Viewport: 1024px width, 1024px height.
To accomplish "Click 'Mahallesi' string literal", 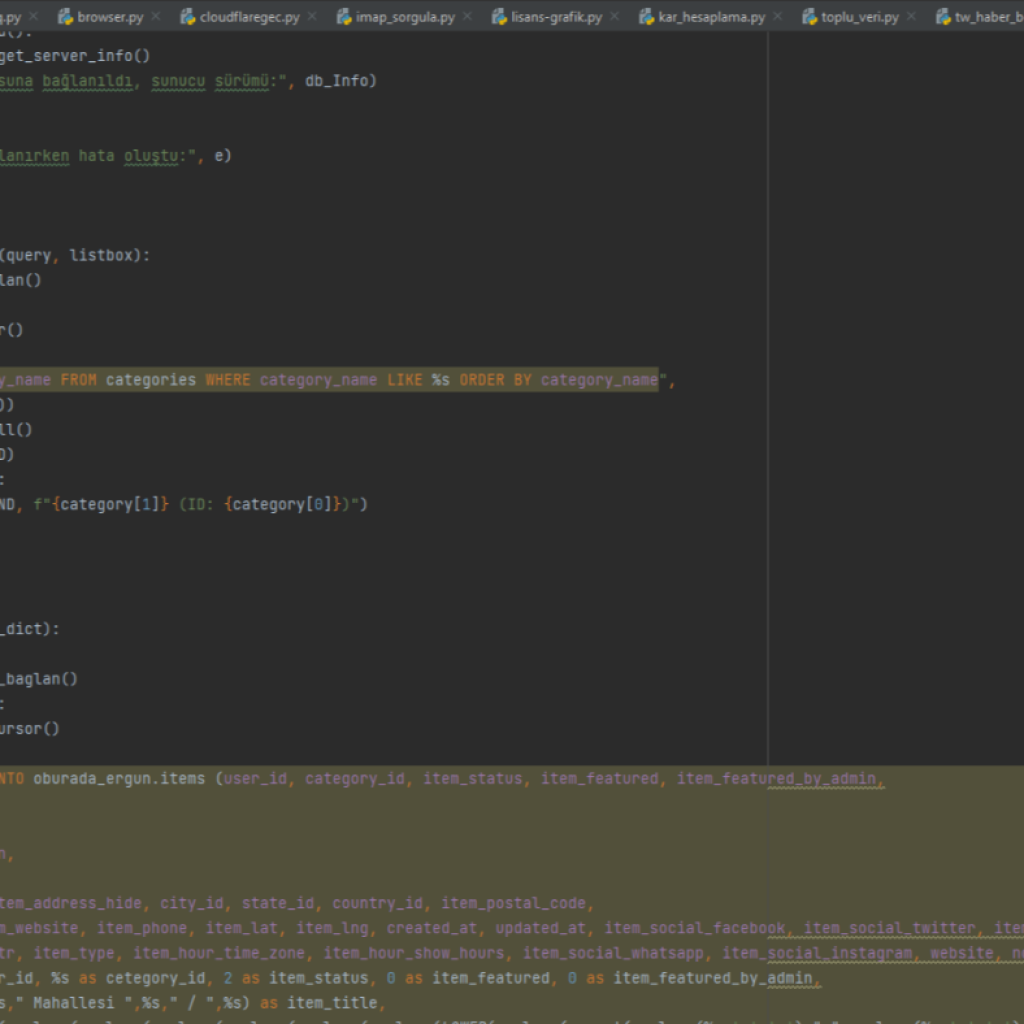I will click(74, 1003).
